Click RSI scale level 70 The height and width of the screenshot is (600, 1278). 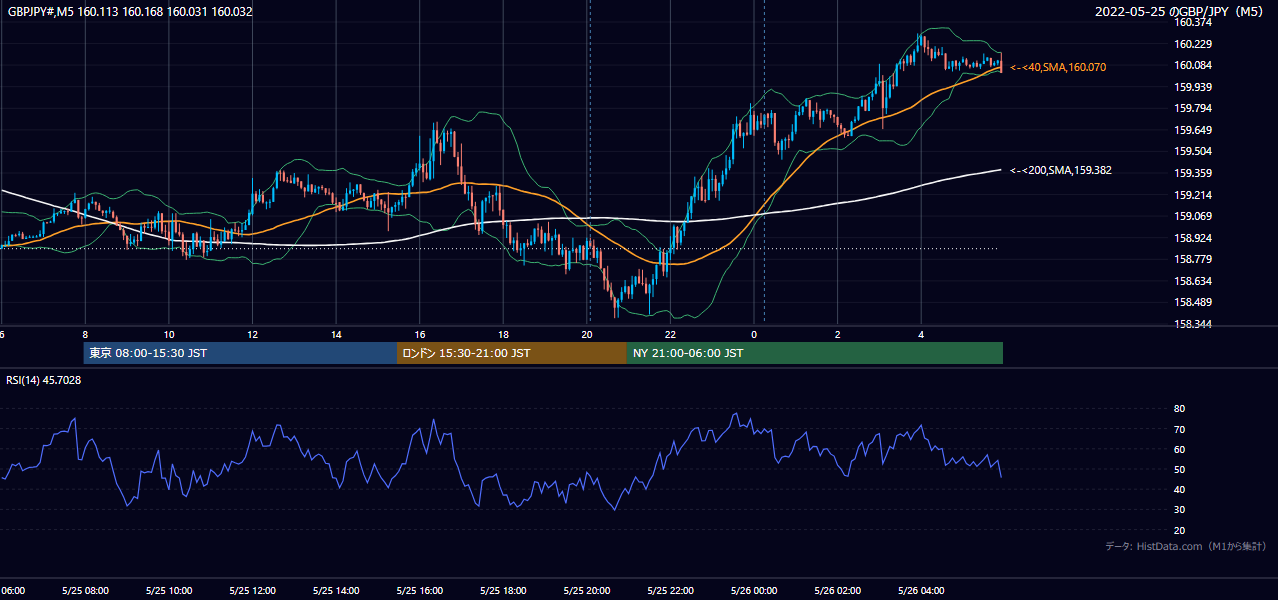pyautogui.click(x=1179, y=429)
